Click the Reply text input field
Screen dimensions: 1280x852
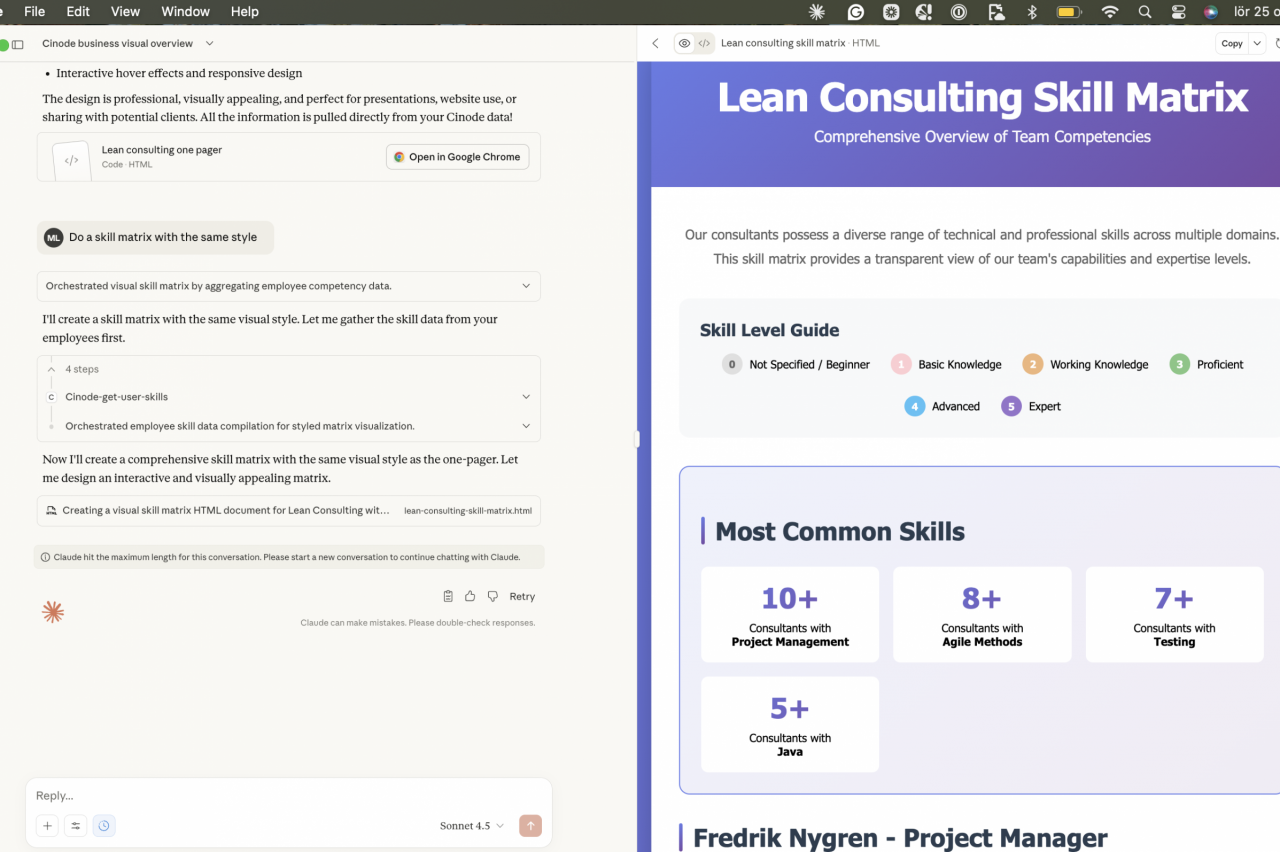pyautogui.click(x=280, y=796)
